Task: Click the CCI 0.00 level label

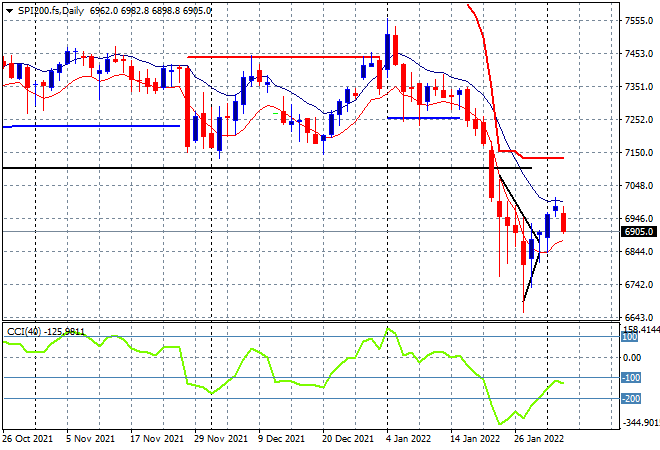Action: 632,358
